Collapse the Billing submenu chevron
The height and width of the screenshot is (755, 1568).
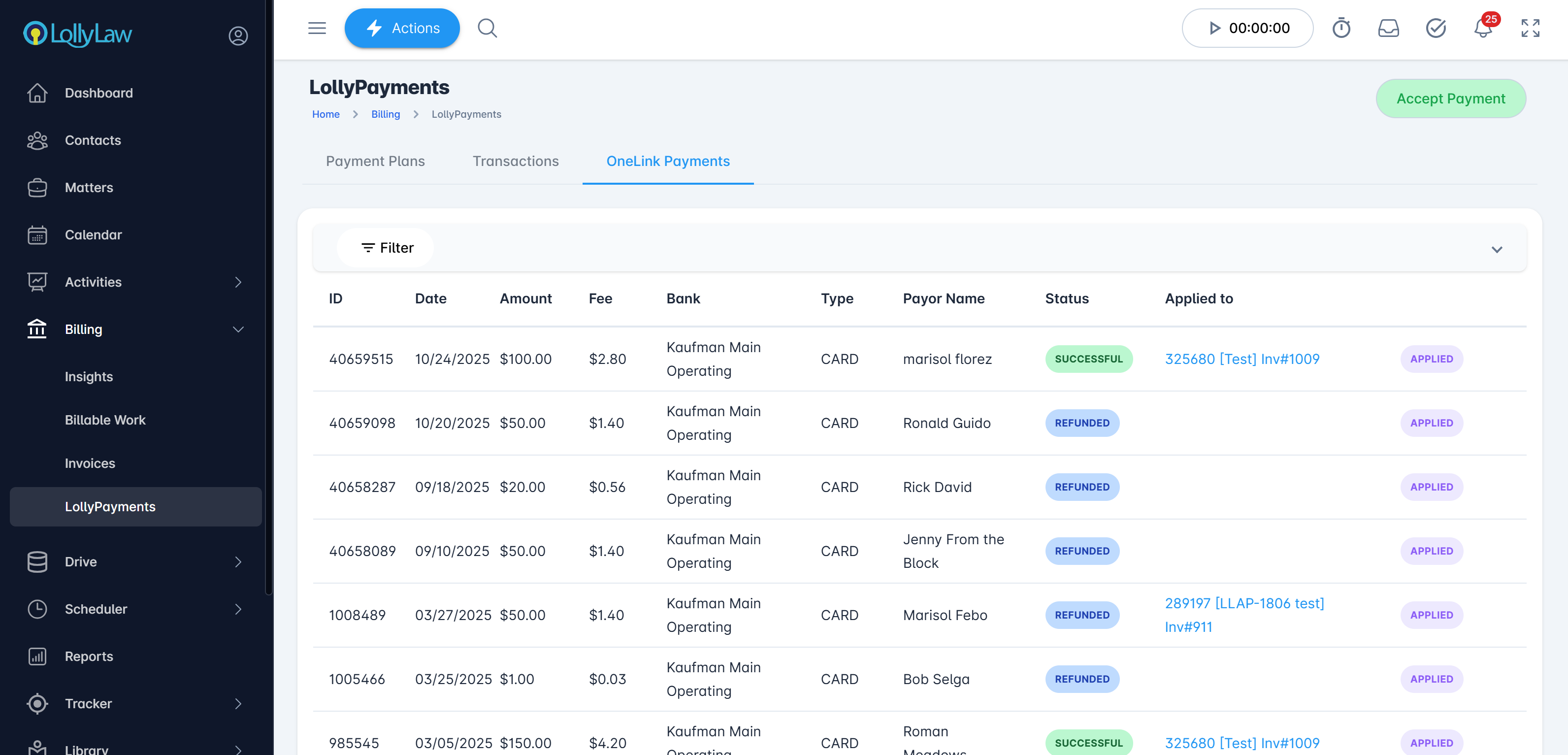(238, 329)
